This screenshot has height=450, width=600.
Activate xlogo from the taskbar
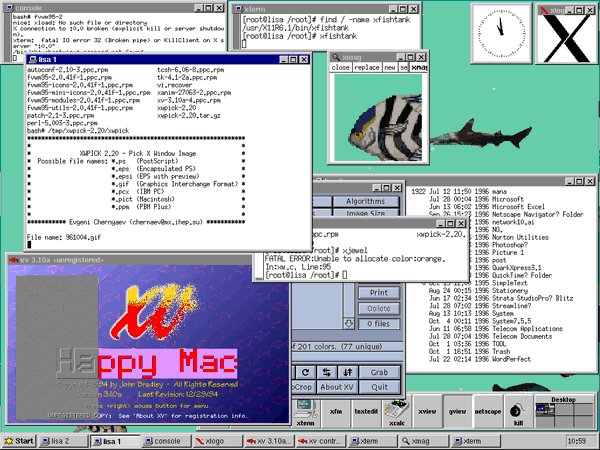click(x=218, y=441)
